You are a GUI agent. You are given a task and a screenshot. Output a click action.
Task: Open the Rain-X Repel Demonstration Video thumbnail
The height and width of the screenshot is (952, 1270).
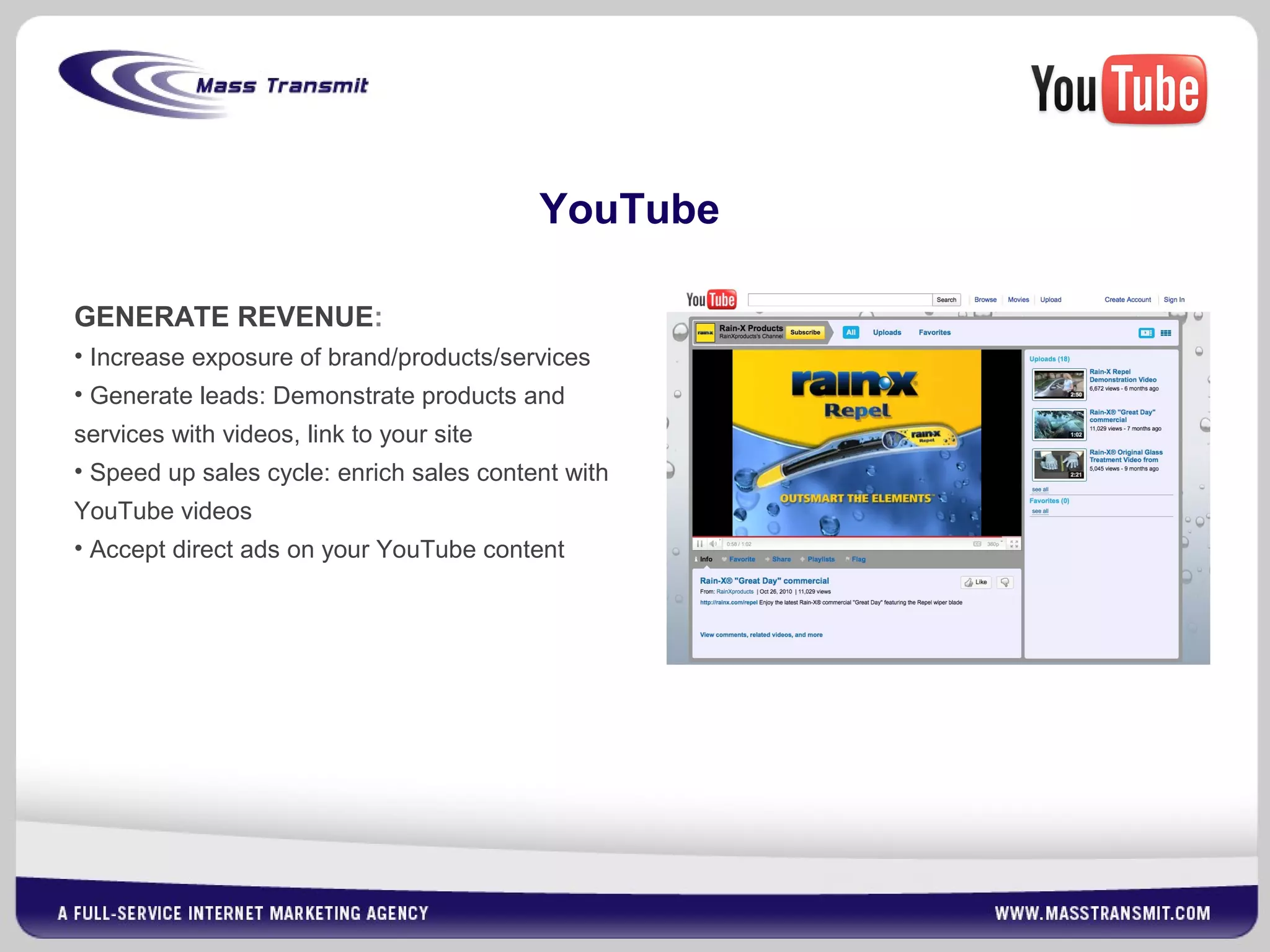1059,384
